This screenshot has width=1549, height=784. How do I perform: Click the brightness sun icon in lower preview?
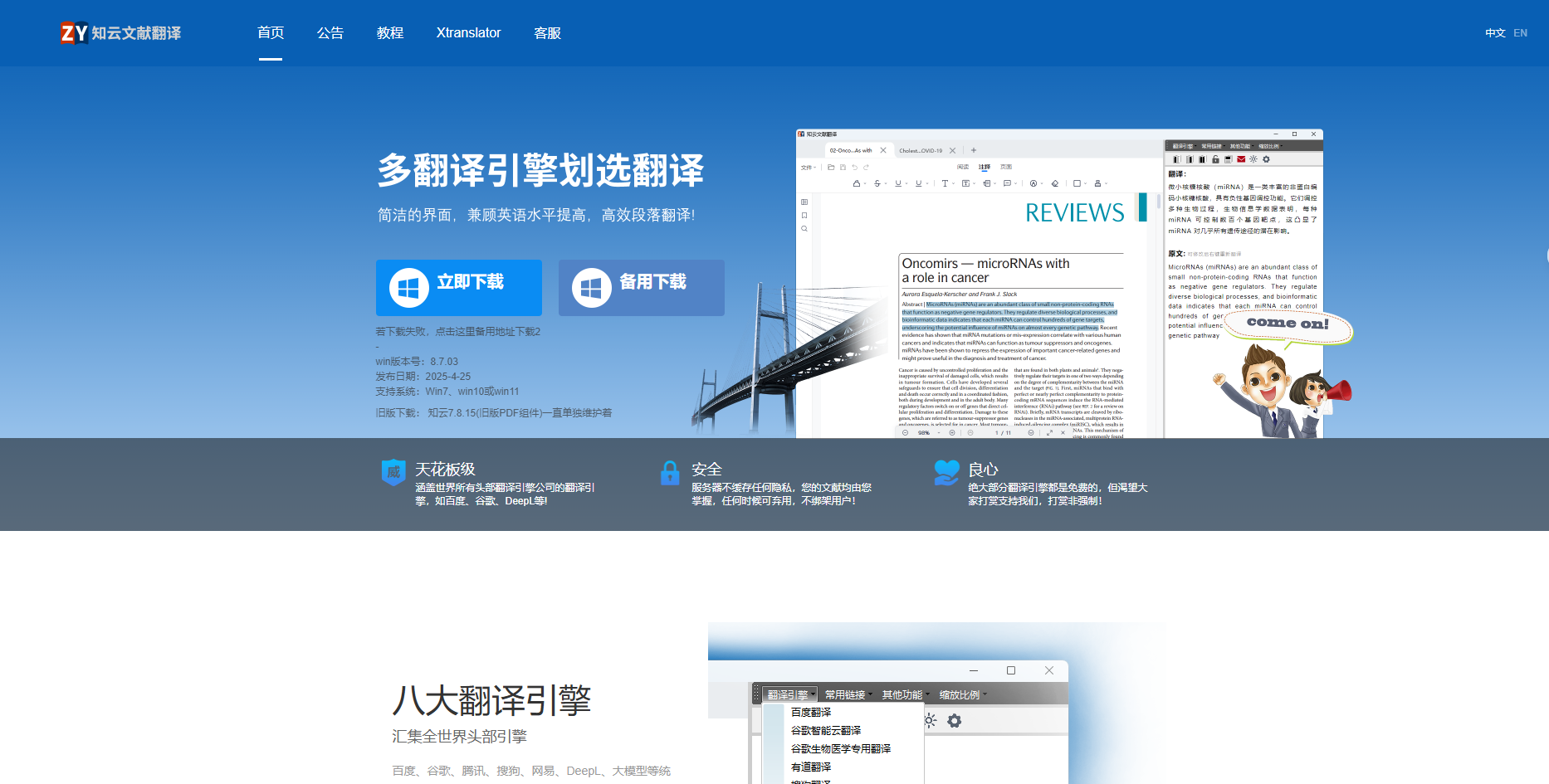click(x=931, y=720)
